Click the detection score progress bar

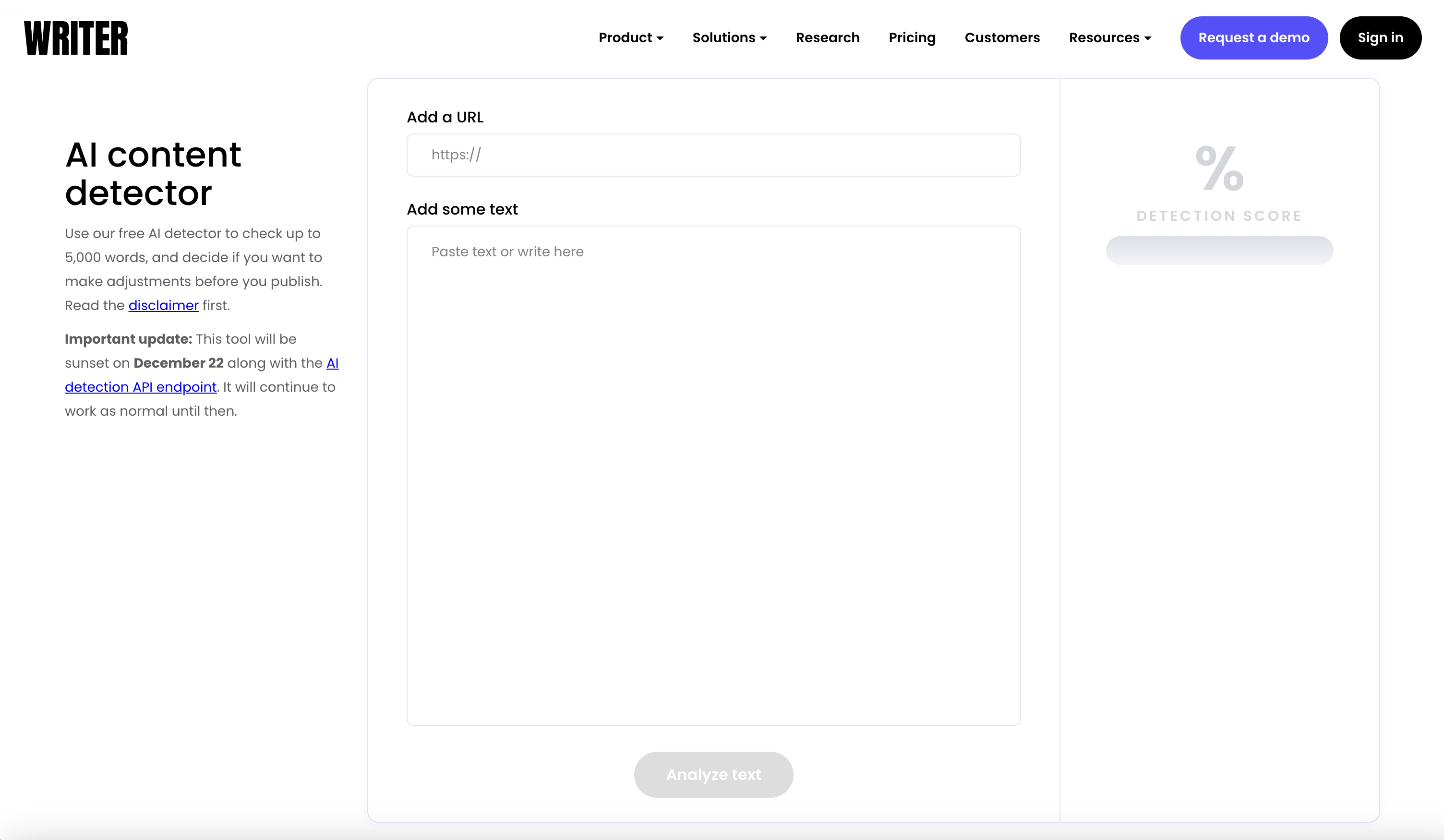click(x=1219, y=251)
